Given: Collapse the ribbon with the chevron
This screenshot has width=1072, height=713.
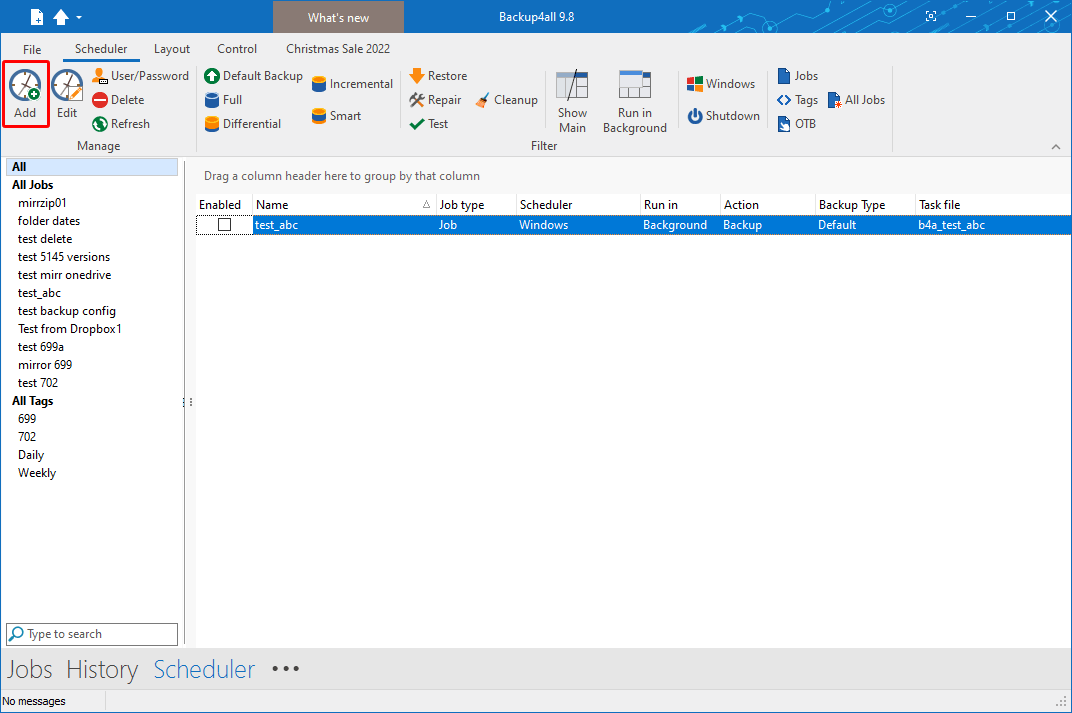Looking at the screenshot, I should click(x=1056, y=146).
